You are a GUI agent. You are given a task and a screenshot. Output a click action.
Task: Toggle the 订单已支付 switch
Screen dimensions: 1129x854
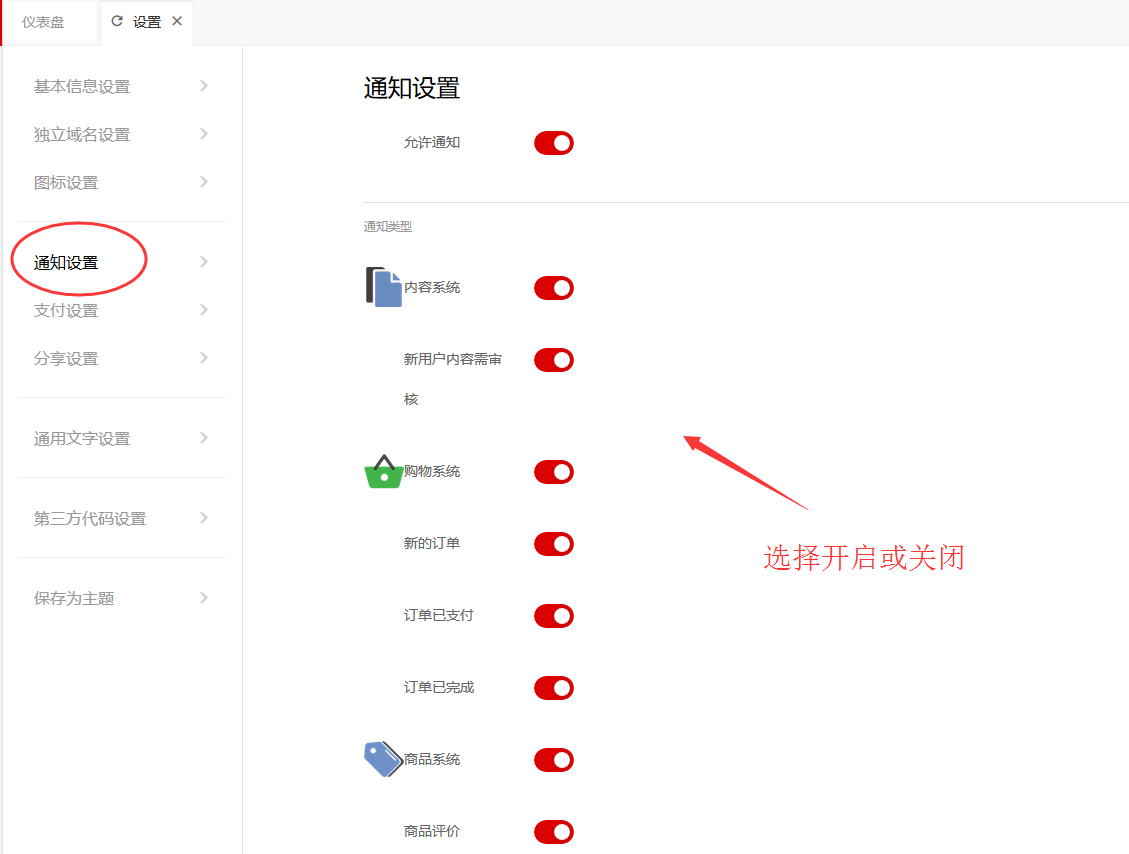[x=553, y=616]
